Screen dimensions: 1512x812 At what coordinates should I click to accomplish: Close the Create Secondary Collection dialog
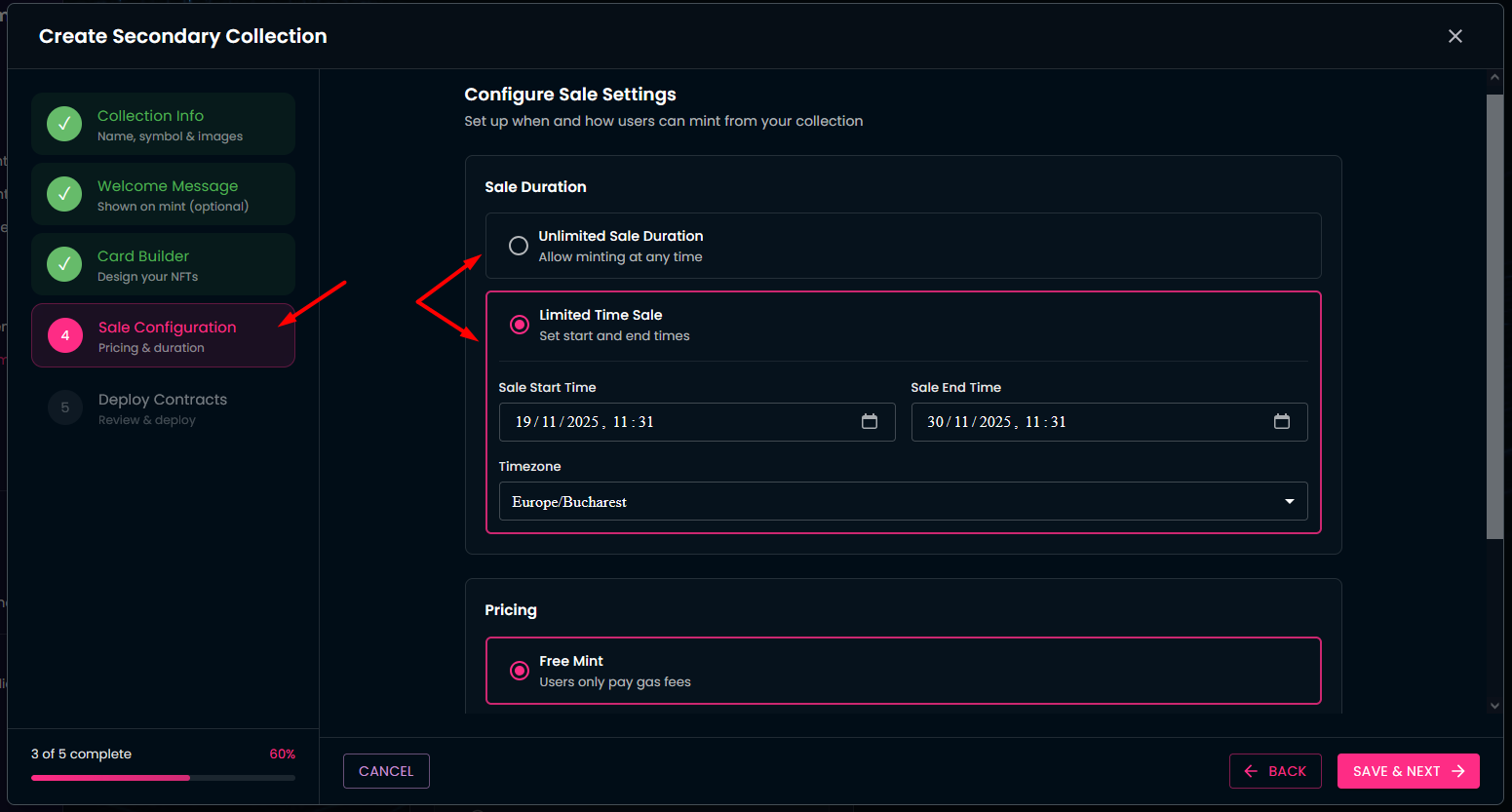(1455, 36)
